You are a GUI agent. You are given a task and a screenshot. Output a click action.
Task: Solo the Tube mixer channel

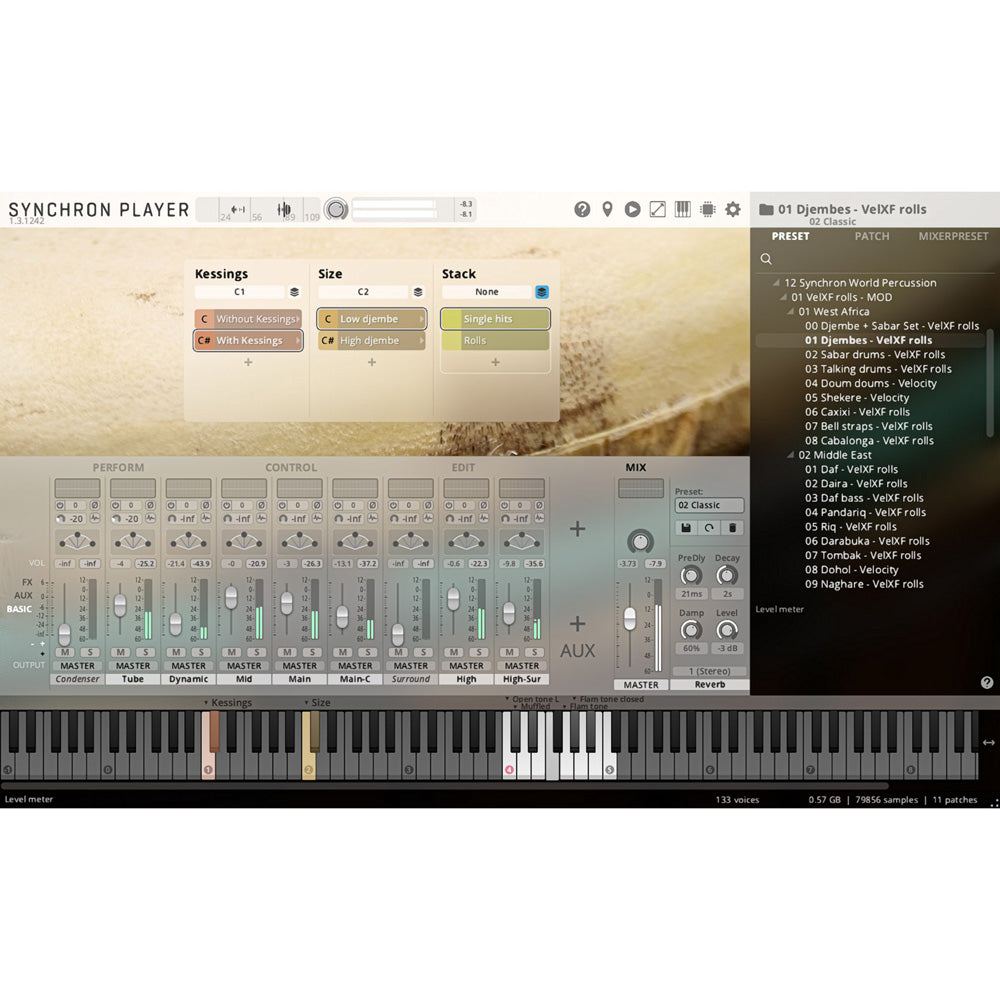click(x=145, y=652)
